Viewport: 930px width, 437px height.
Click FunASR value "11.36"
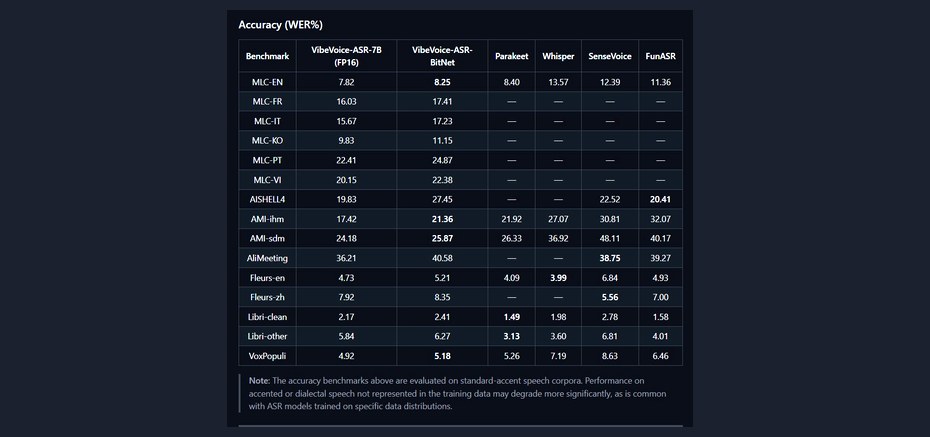pos(660,82)
